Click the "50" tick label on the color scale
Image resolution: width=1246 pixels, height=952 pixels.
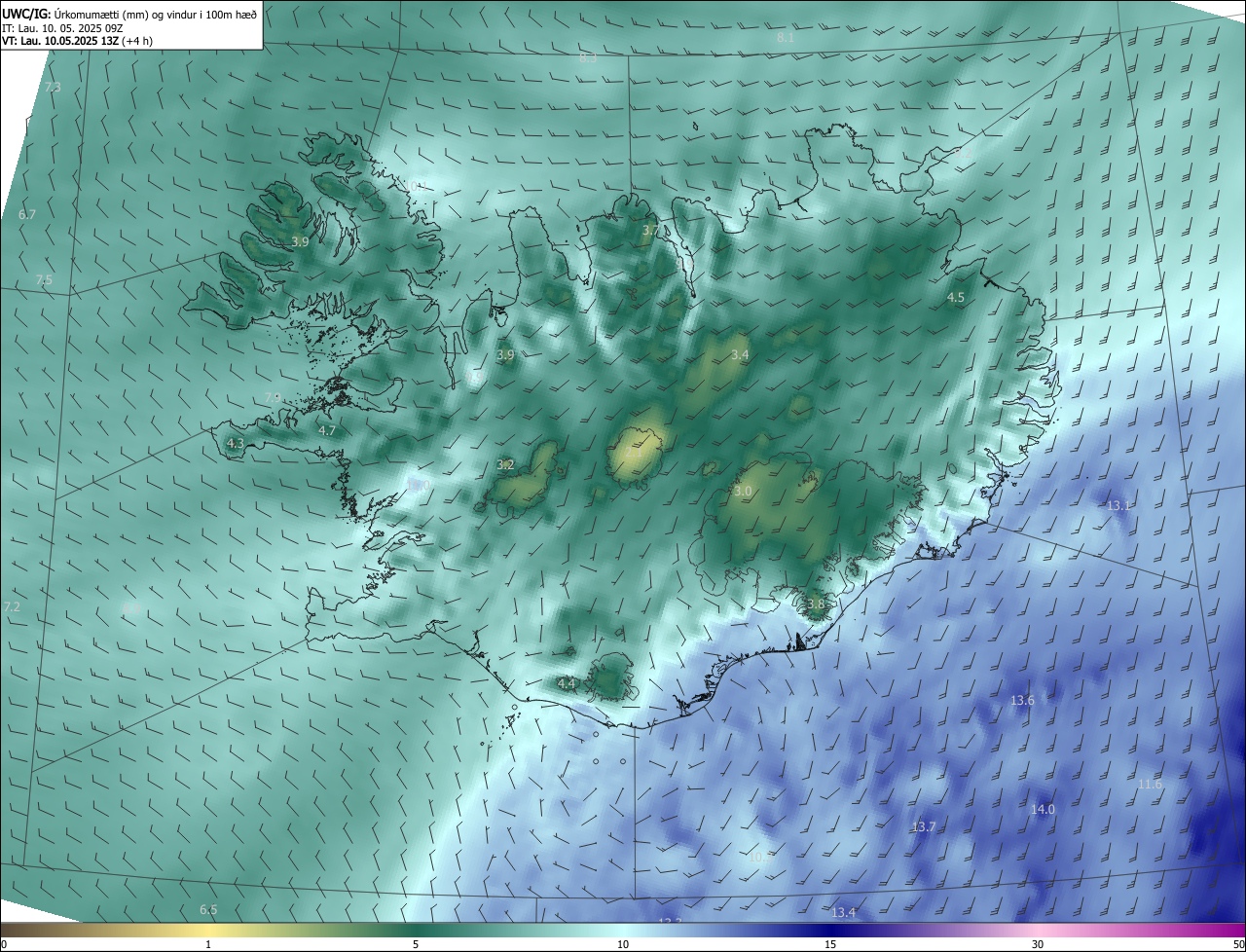[1238, 945]
